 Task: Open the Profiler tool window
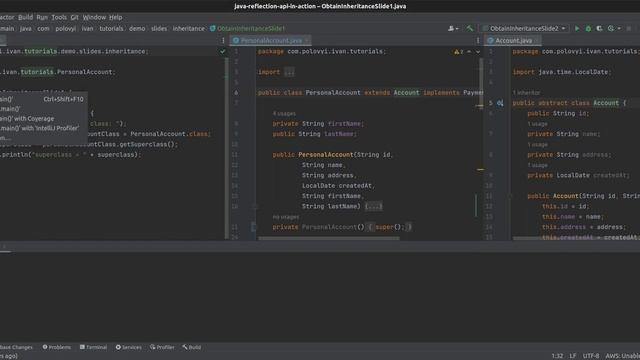(162, 347)
